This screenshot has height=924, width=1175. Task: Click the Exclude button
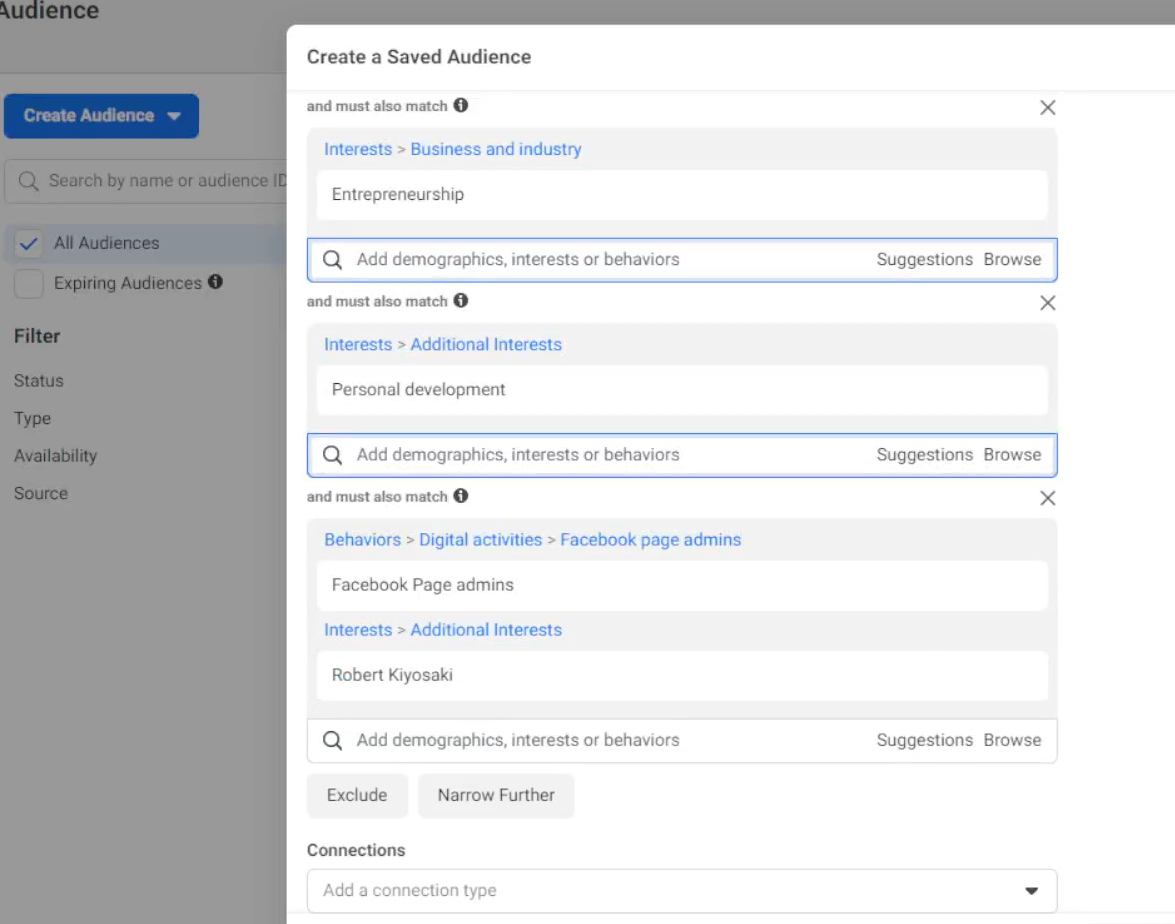[357, 795]
